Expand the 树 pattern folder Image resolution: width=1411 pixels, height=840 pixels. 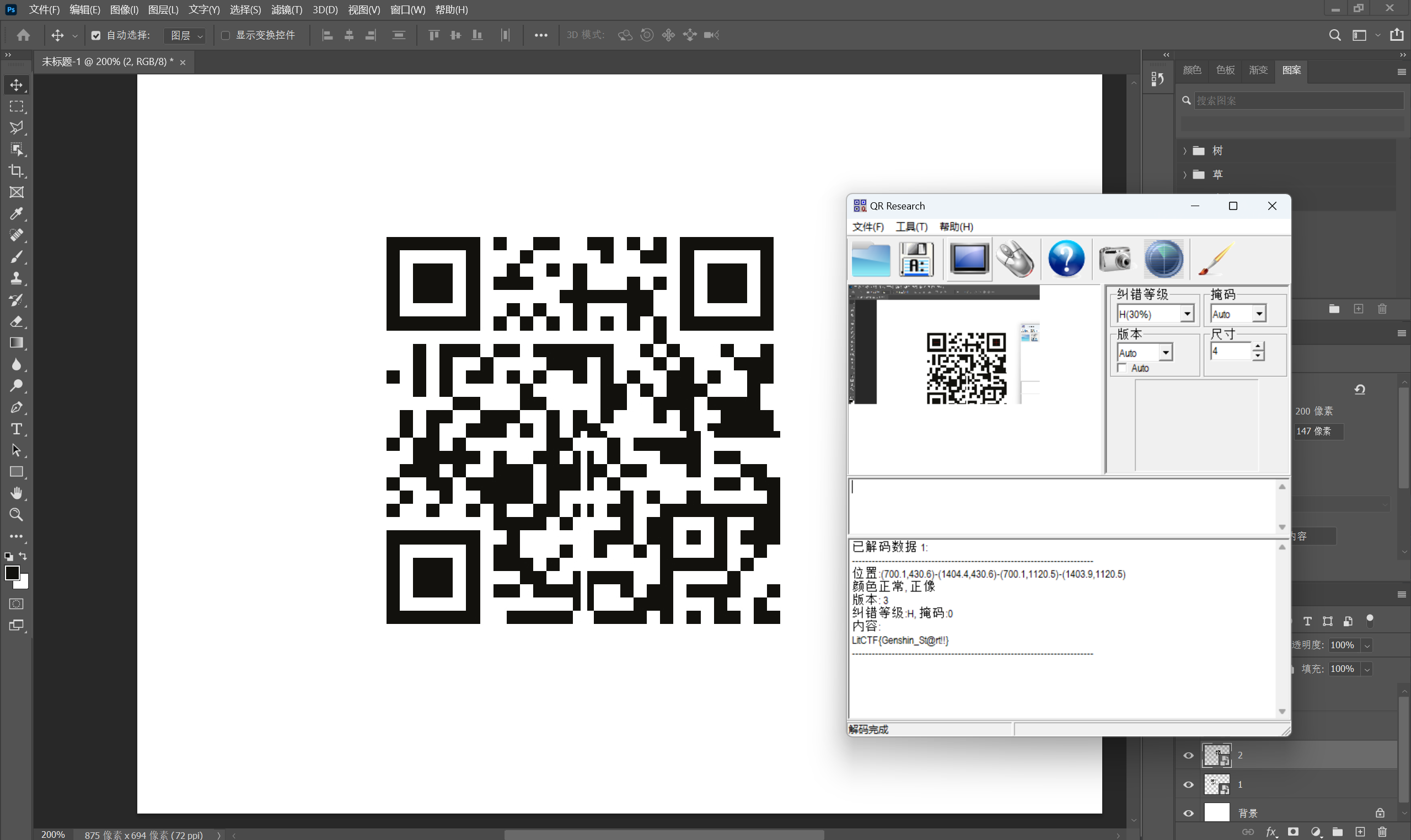pyautogui.click(x=1185, y=151)
